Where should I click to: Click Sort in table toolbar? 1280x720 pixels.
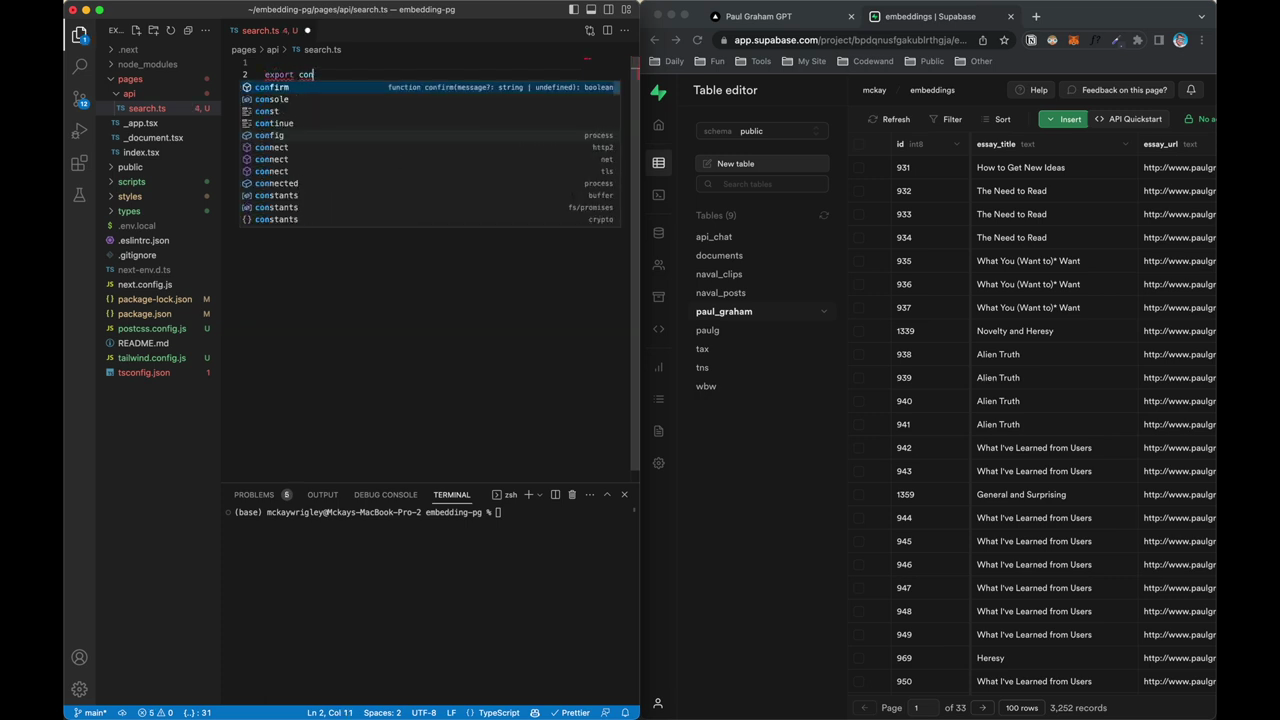coord(996,119)
